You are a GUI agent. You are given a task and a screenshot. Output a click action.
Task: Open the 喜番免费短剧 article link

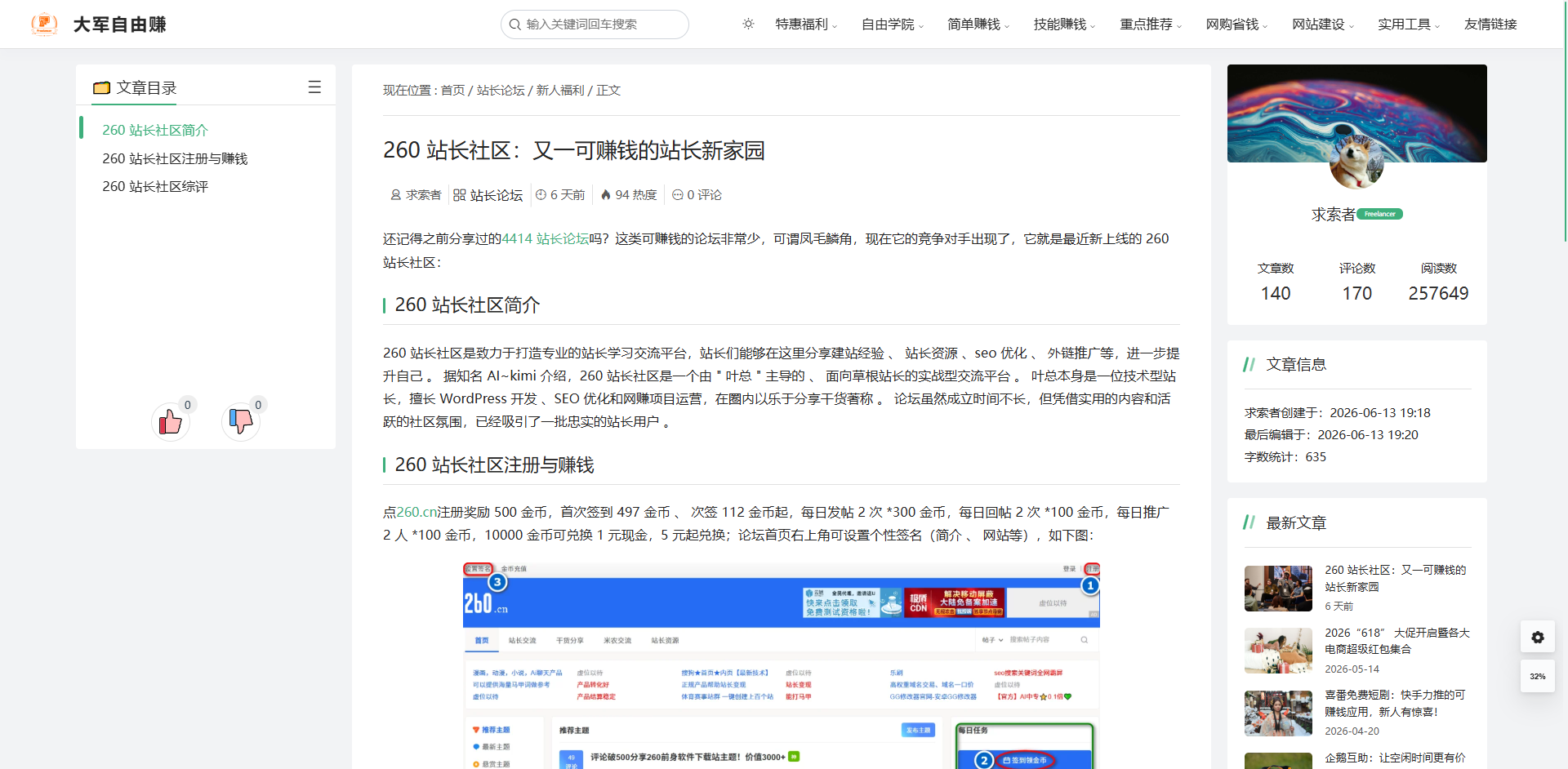(1395, 703)
